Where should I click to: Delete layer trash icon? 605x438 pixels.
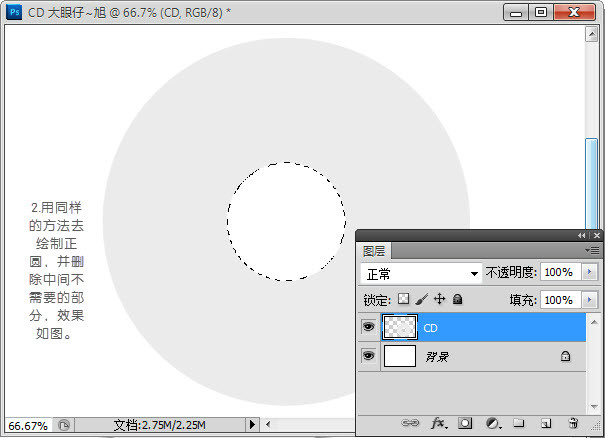click(x=573, y=423)
